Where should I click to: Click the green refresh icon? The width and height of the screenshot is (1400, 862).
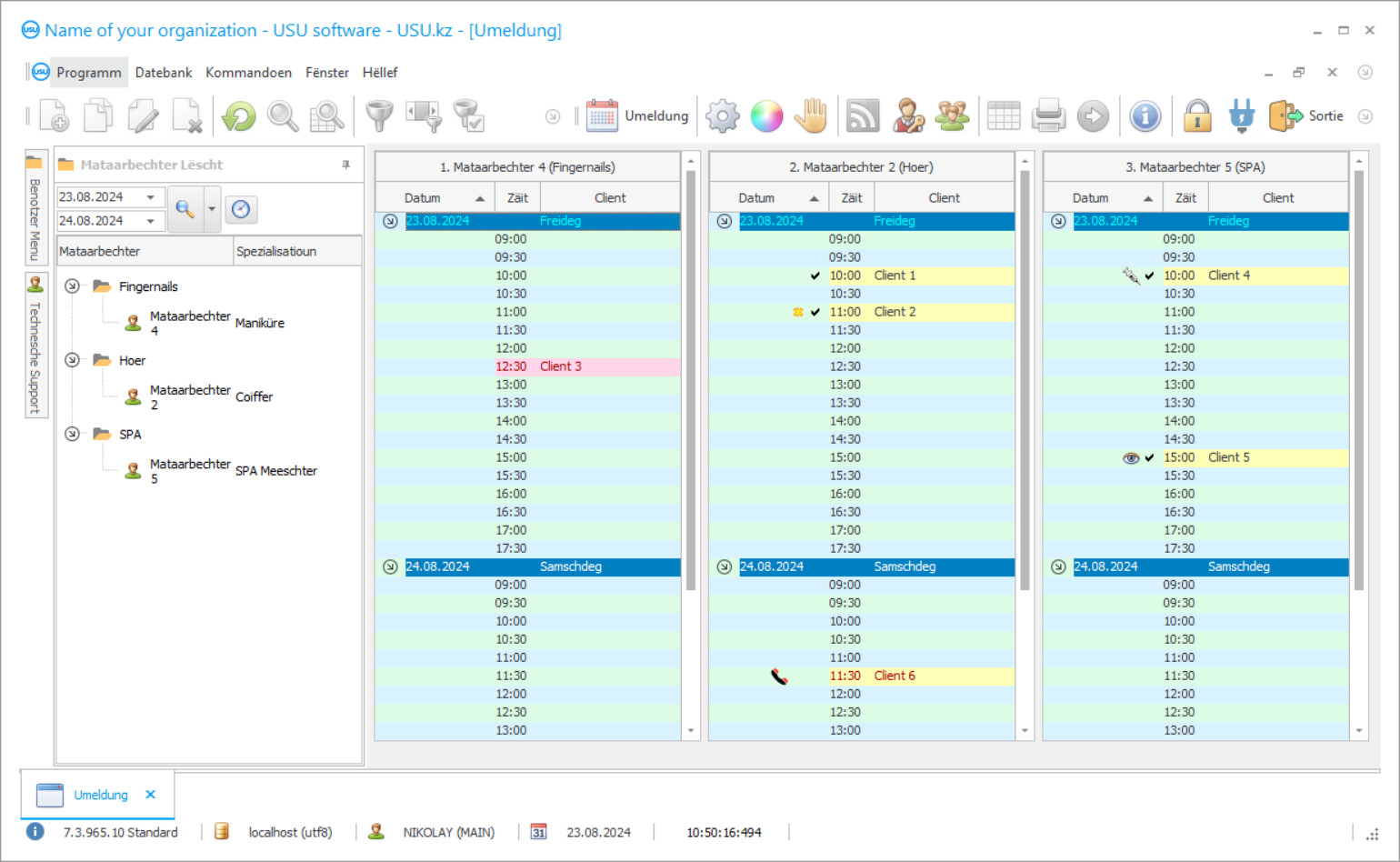pyautogui.click(x=238, y=115)
